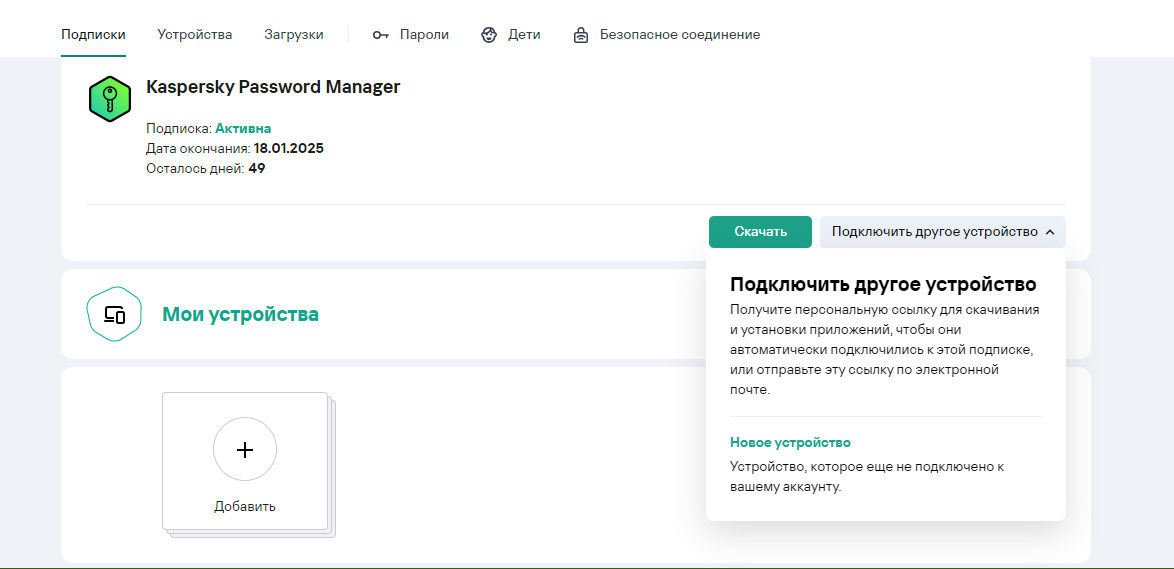The height and width of the screenshot is (569, 1174).
Task: Click the key icon beside Пароли
Action: click(x=380, y=35)
